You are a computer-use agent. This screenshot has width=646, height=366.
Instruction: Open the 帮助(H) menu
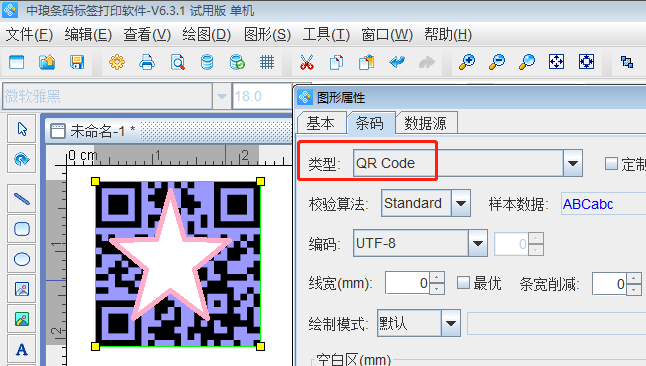point(448,35)
